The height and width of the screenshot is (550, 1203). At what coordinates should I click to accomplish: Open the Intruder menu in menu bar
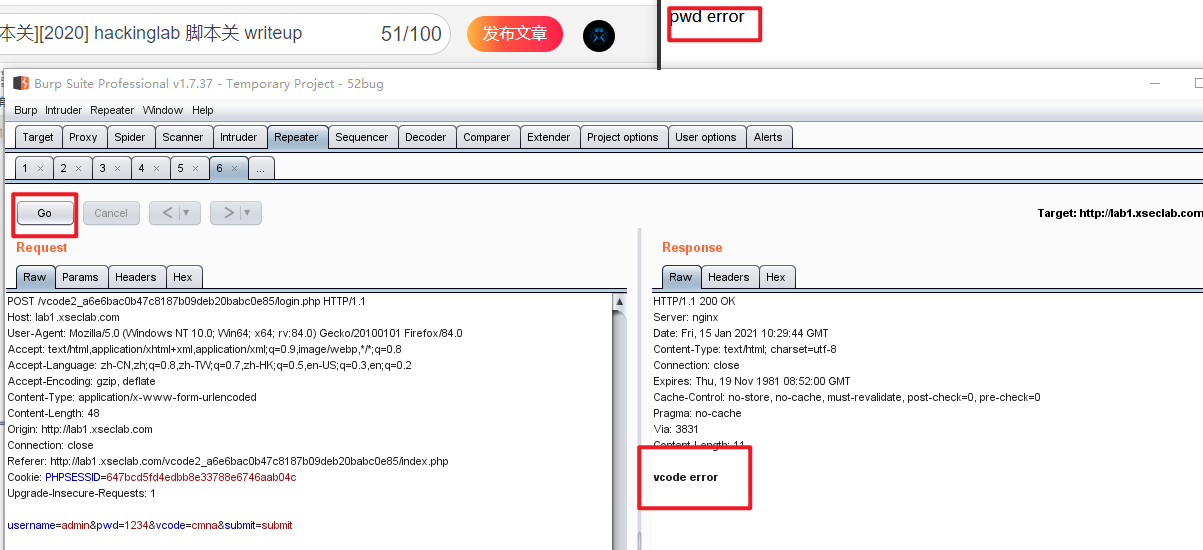63,110
